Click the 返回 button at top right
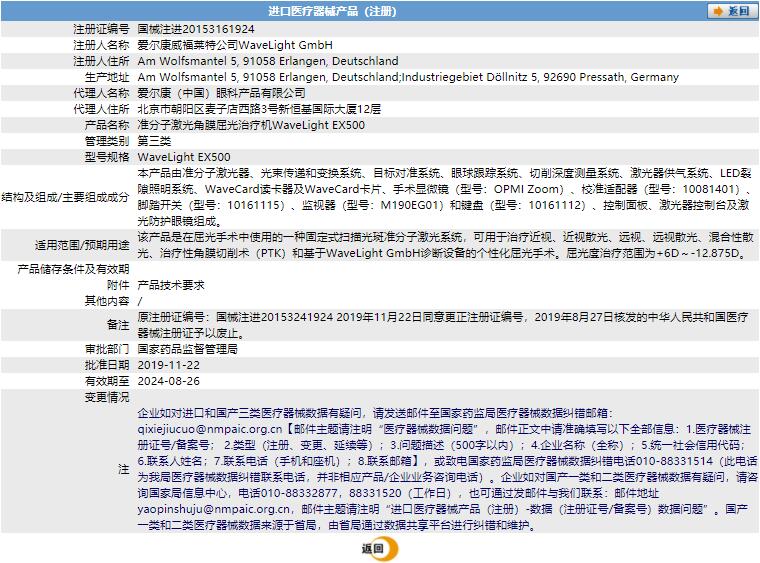This screenshot has height=563, width=760. coord(732,11)
